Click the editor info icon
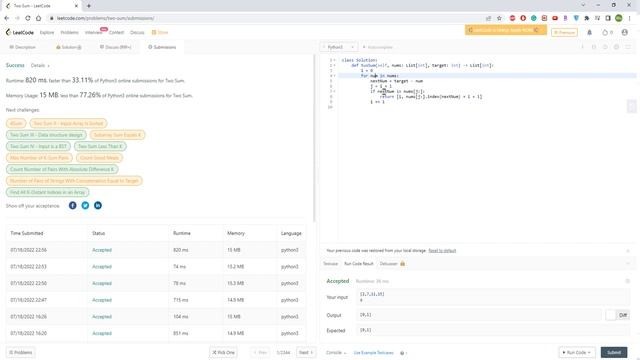Image resolution: width=640 pixels, height=360 pixels. pos(582,47)
